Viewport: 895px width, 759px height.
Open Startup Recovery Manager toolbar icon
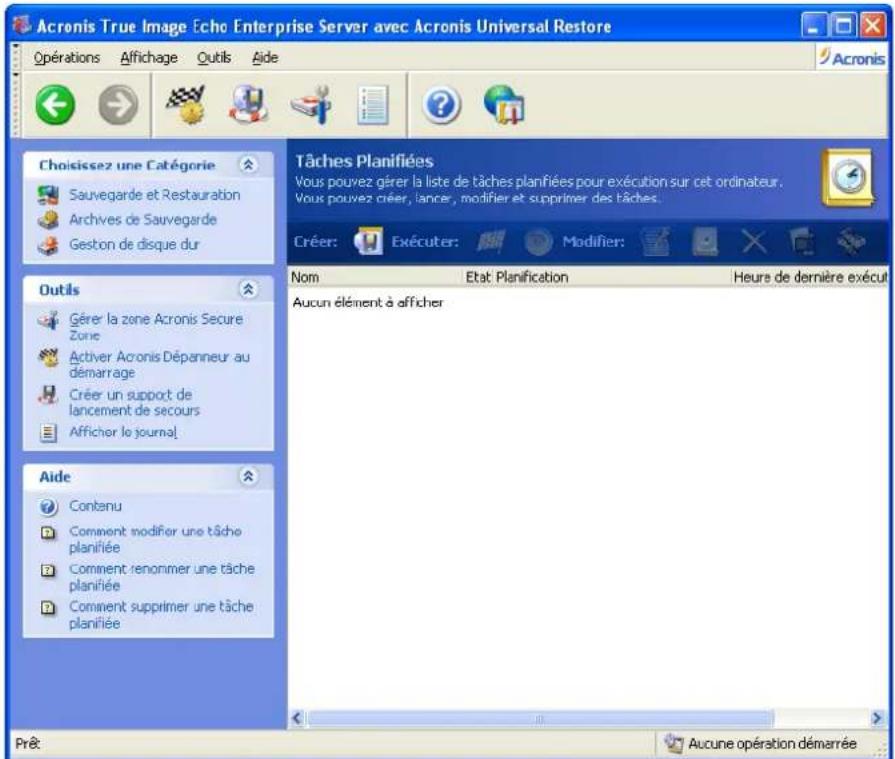[x=187, y=104]
